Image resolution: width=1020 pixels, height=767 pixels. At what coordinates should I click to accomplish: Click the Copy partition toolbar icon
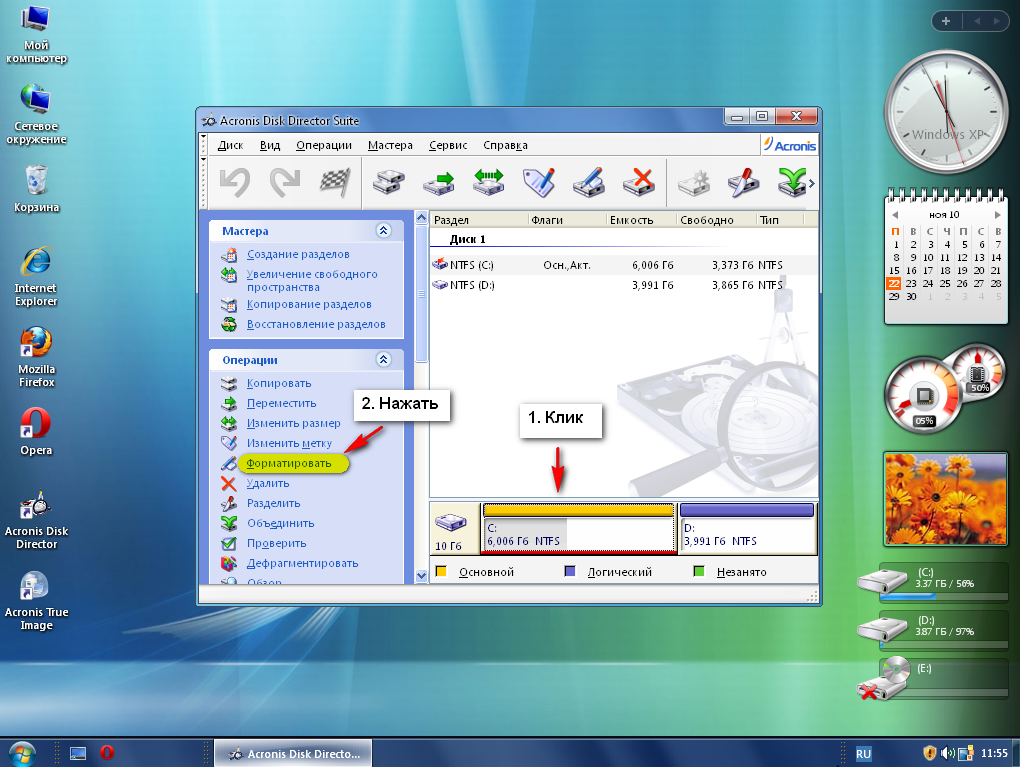point(389,182)
